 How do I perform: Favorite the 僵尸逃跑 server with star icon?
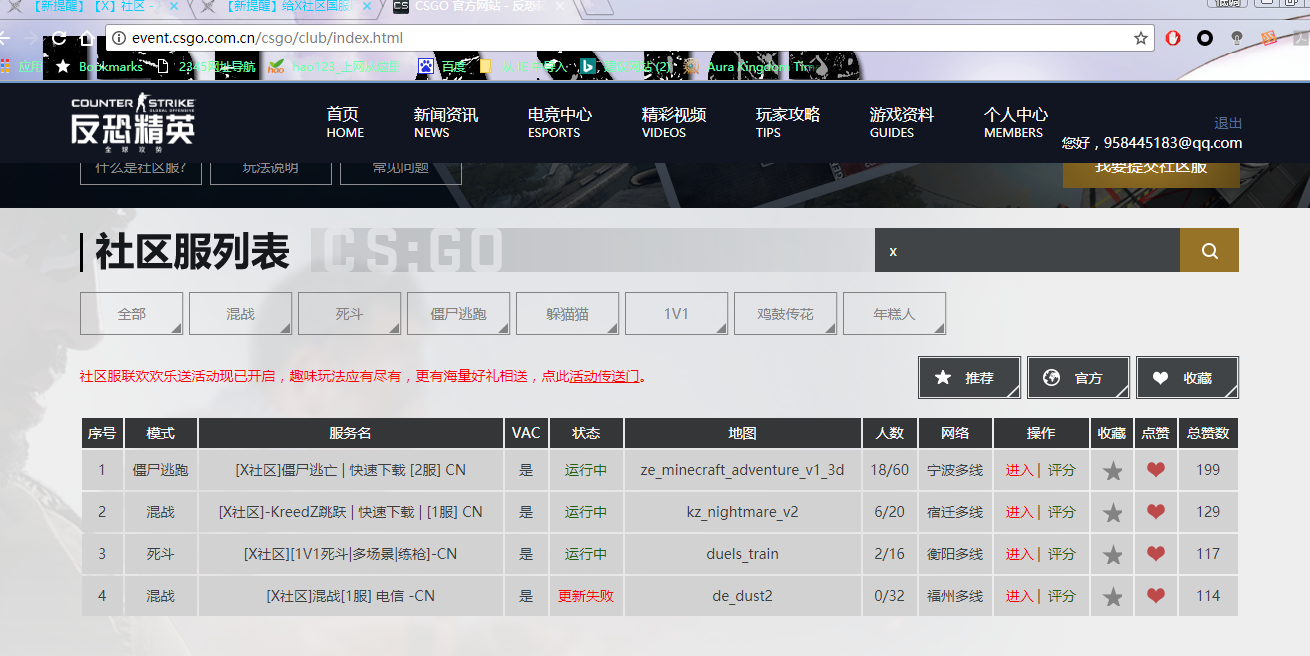1112,471
